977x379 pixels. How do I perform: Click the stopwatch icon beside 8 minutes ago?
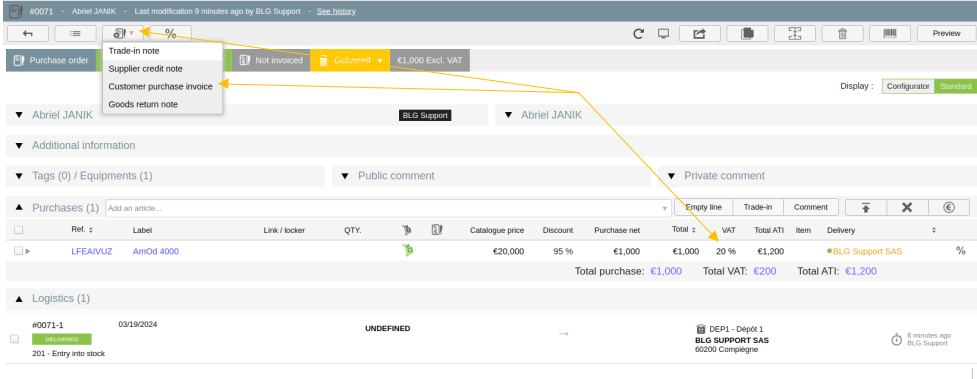[897, 339]
